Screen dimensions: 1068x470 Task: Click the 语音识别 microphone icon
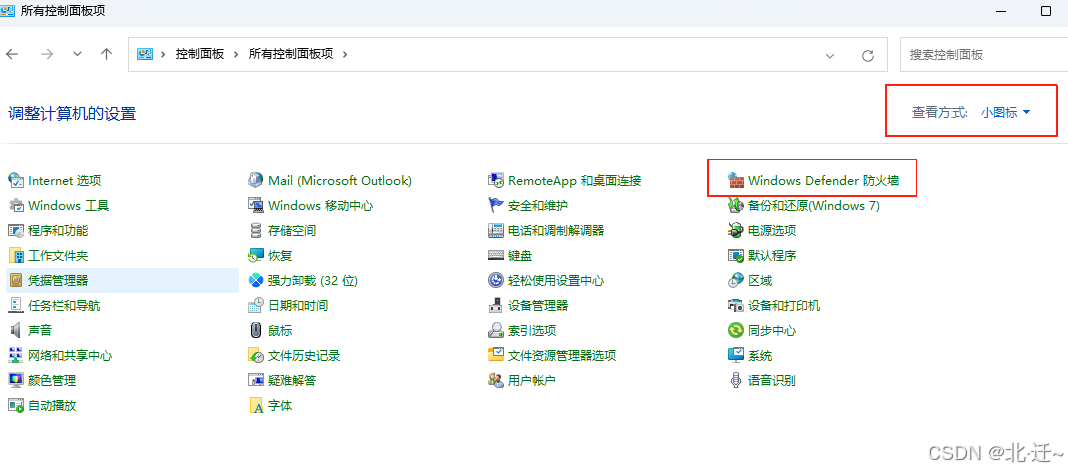[x=736, y=380]
